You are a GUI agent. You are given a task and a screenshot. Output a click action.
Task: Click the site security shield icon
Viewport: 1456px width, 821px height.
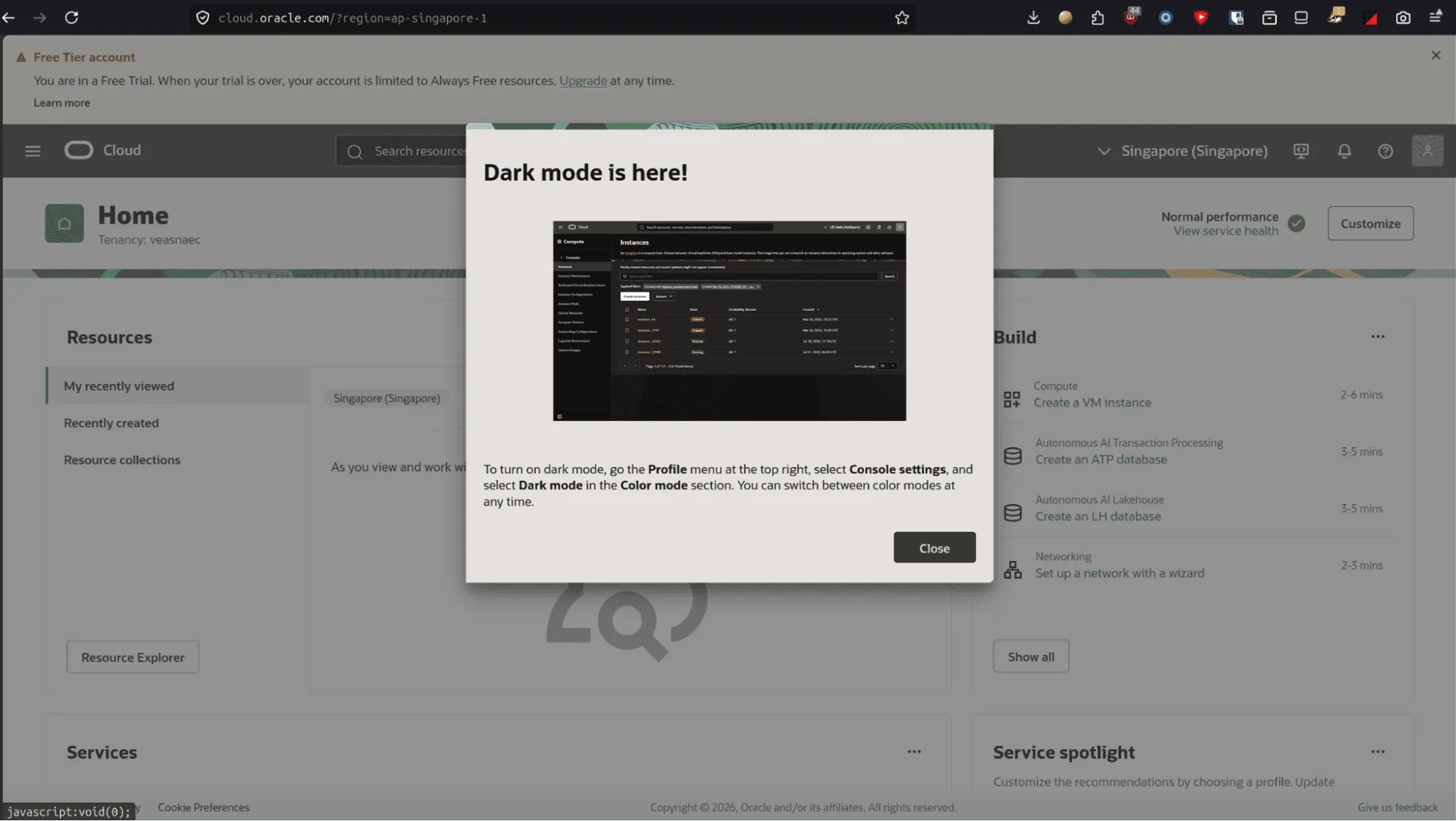coord(202,17)
